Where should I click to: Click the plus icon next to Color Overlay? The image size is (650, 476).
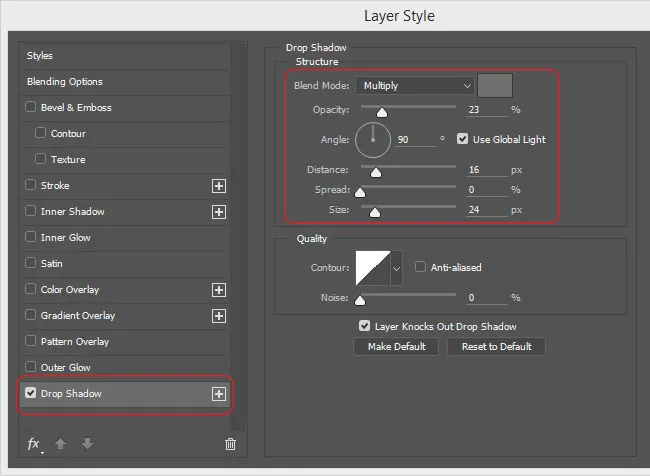point(219,290)
